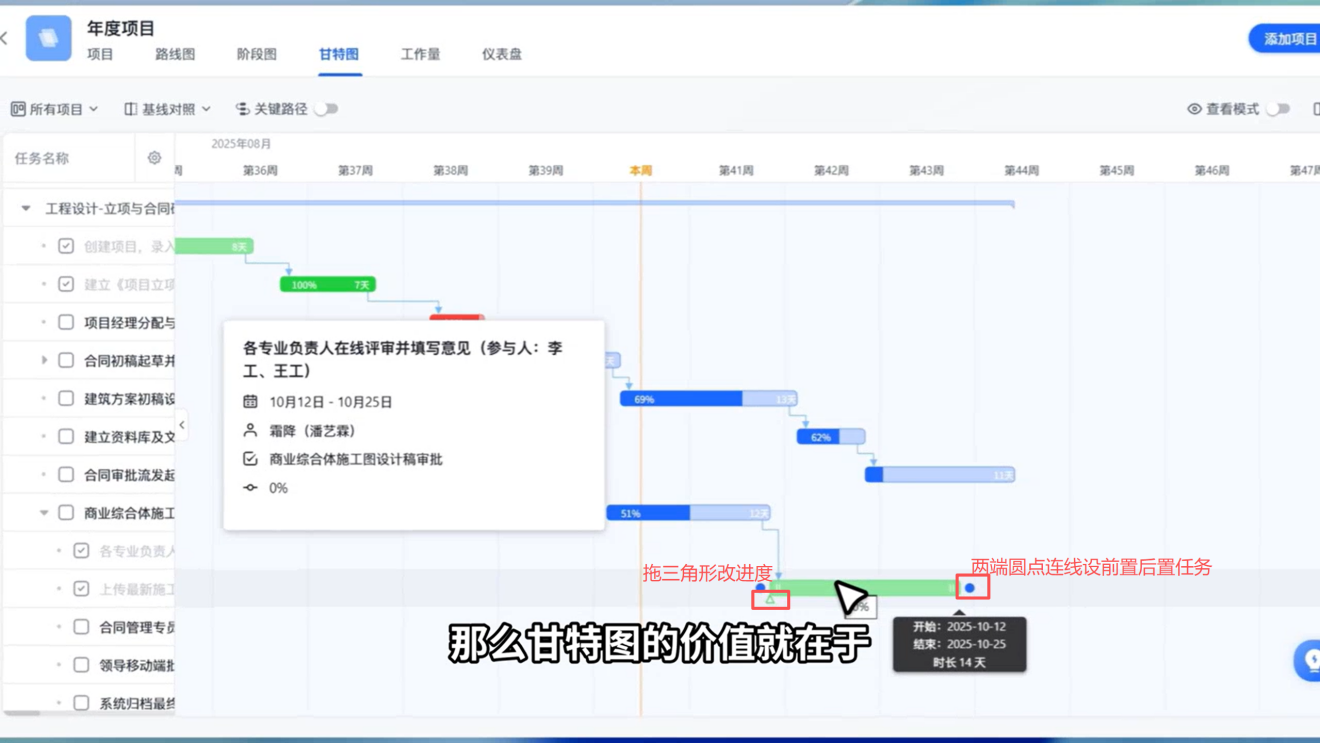
Task: Click the tooltip text 时长 14 天
Action: click(959, 662)
